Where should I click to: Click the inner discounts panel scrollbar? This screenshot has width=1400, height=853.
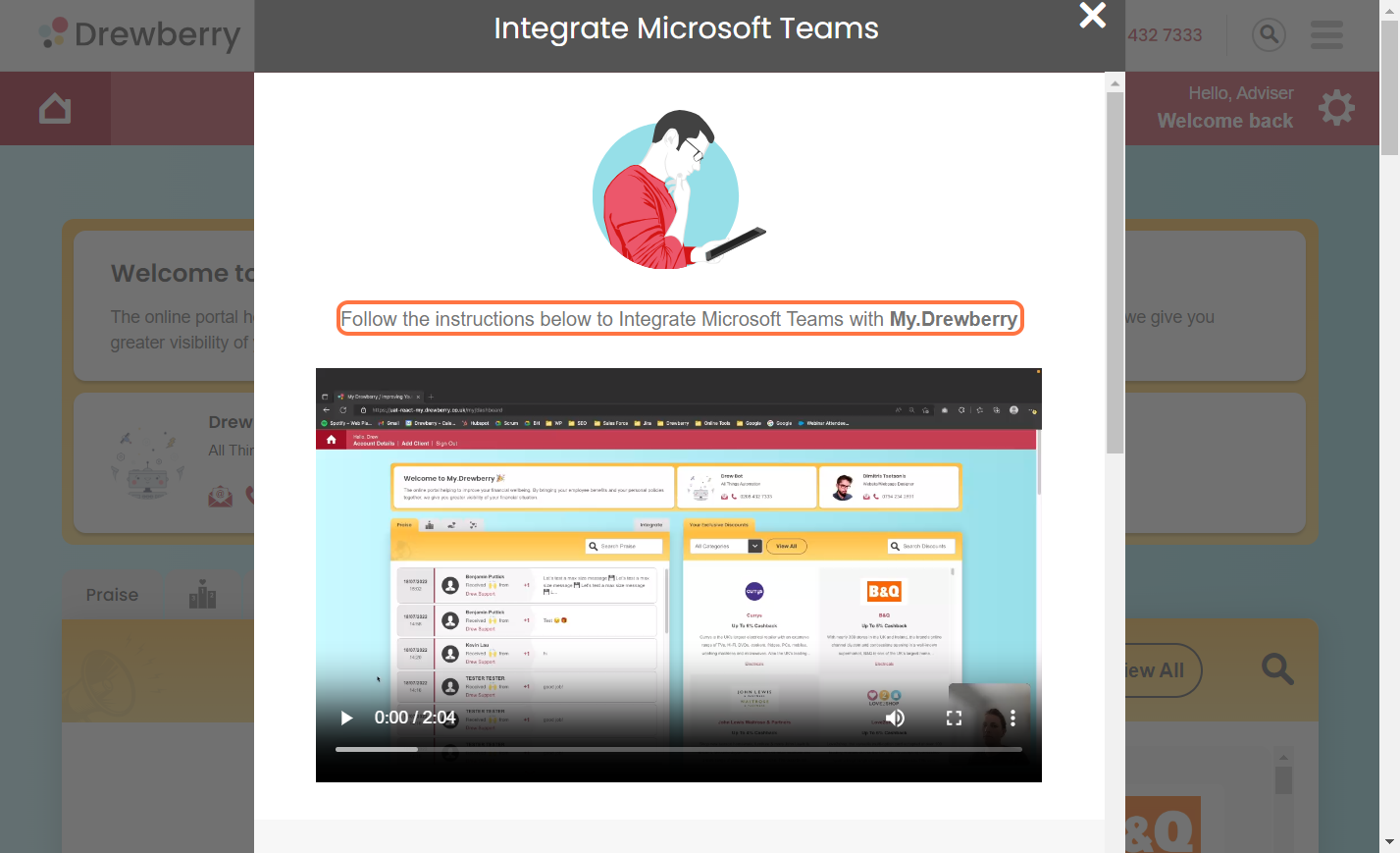1283,780
